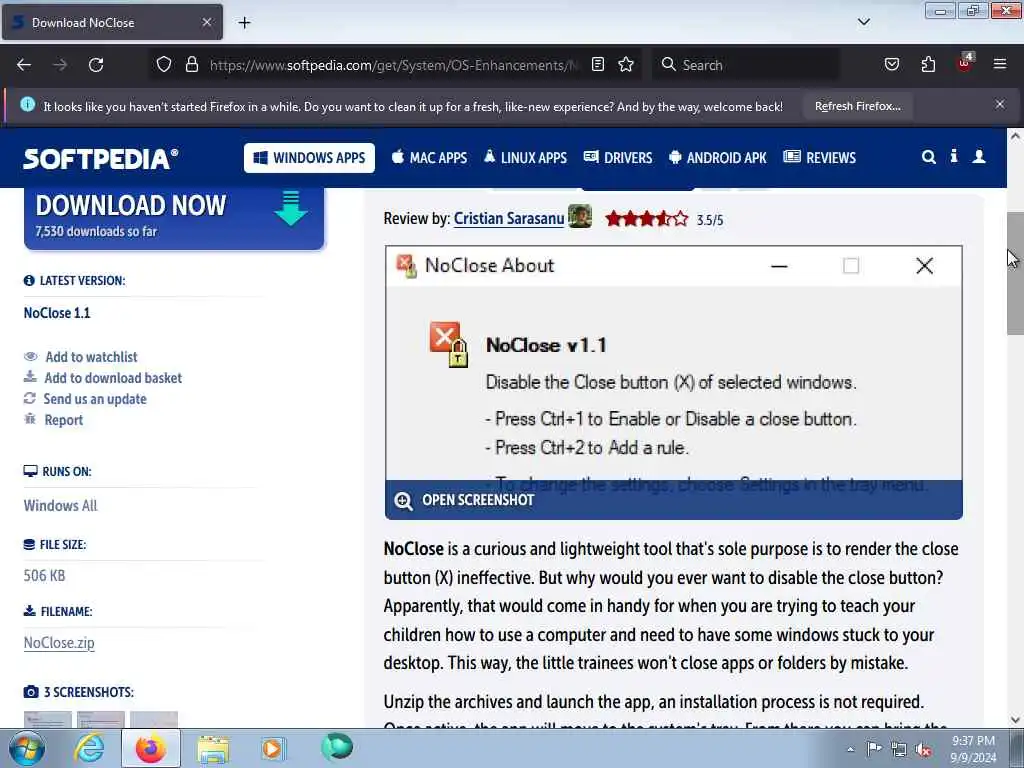Click Add to download basket
The height and width of the screenshot is (768, 1024).
113,378
